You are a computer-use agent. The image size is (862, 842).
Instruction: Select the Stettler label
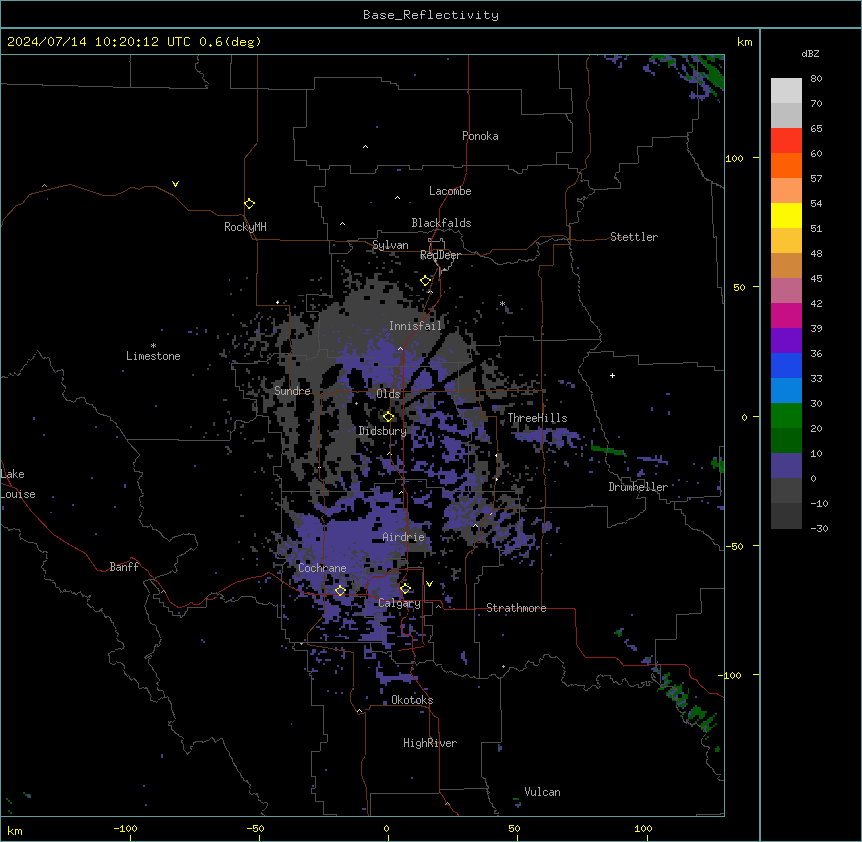click(634, 237)
